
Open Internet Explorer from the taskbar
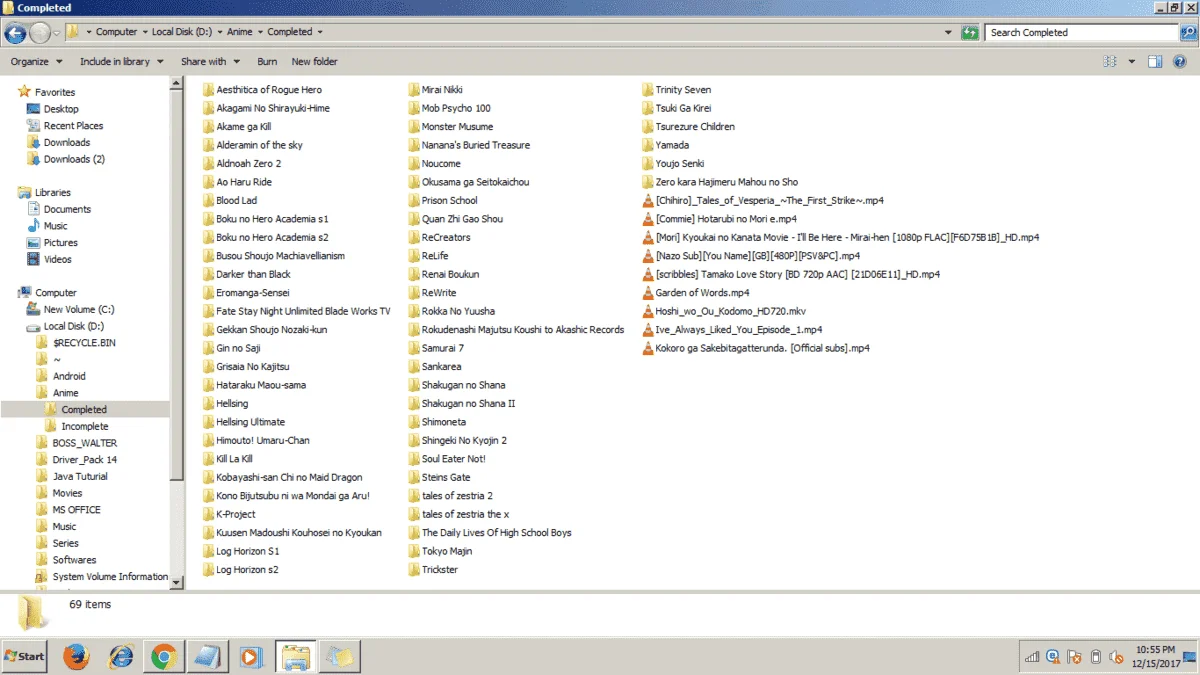pos(121,657)
